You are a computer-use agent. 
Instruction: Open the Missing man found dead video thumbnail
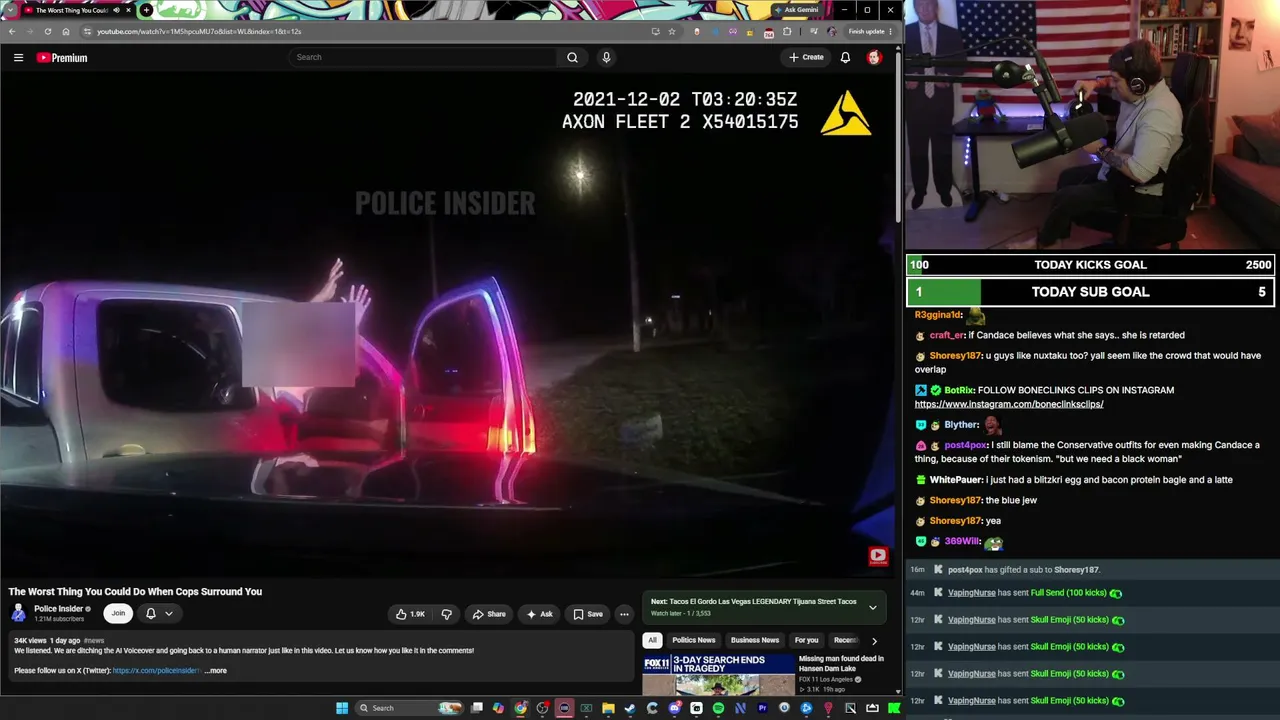718,675
